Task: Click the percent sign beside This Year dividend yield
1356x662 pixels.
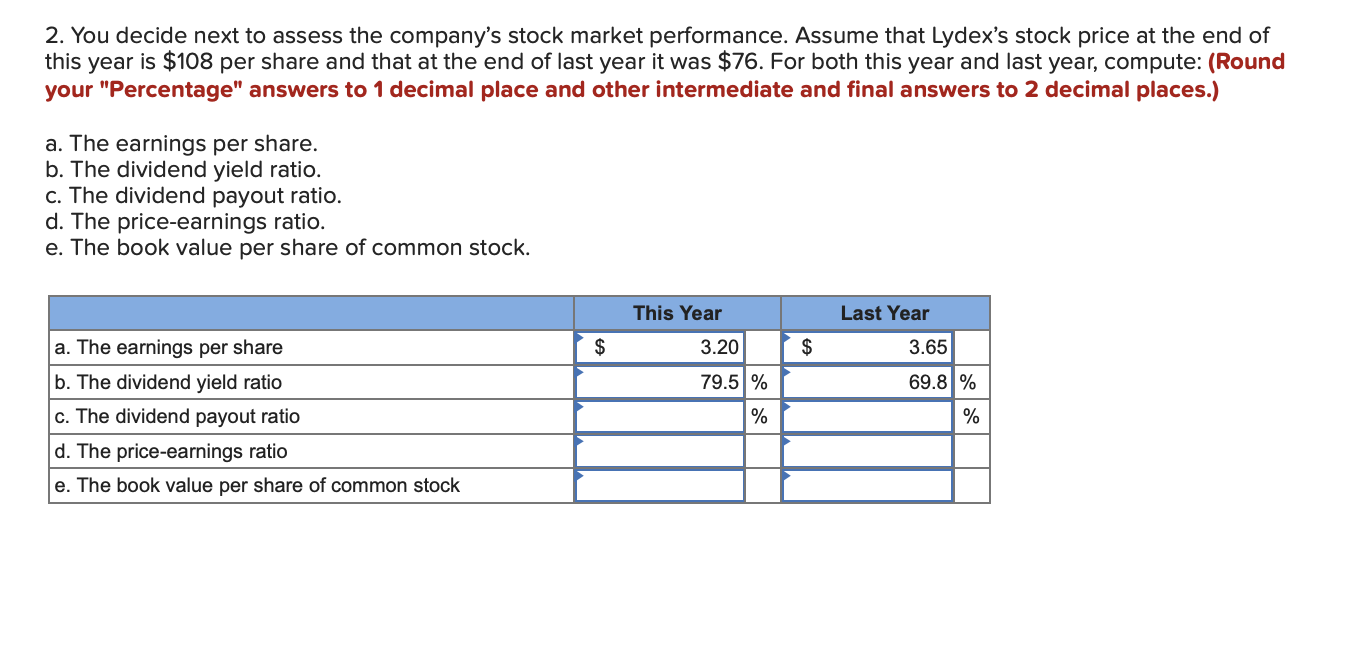Action: pos(757,381)
